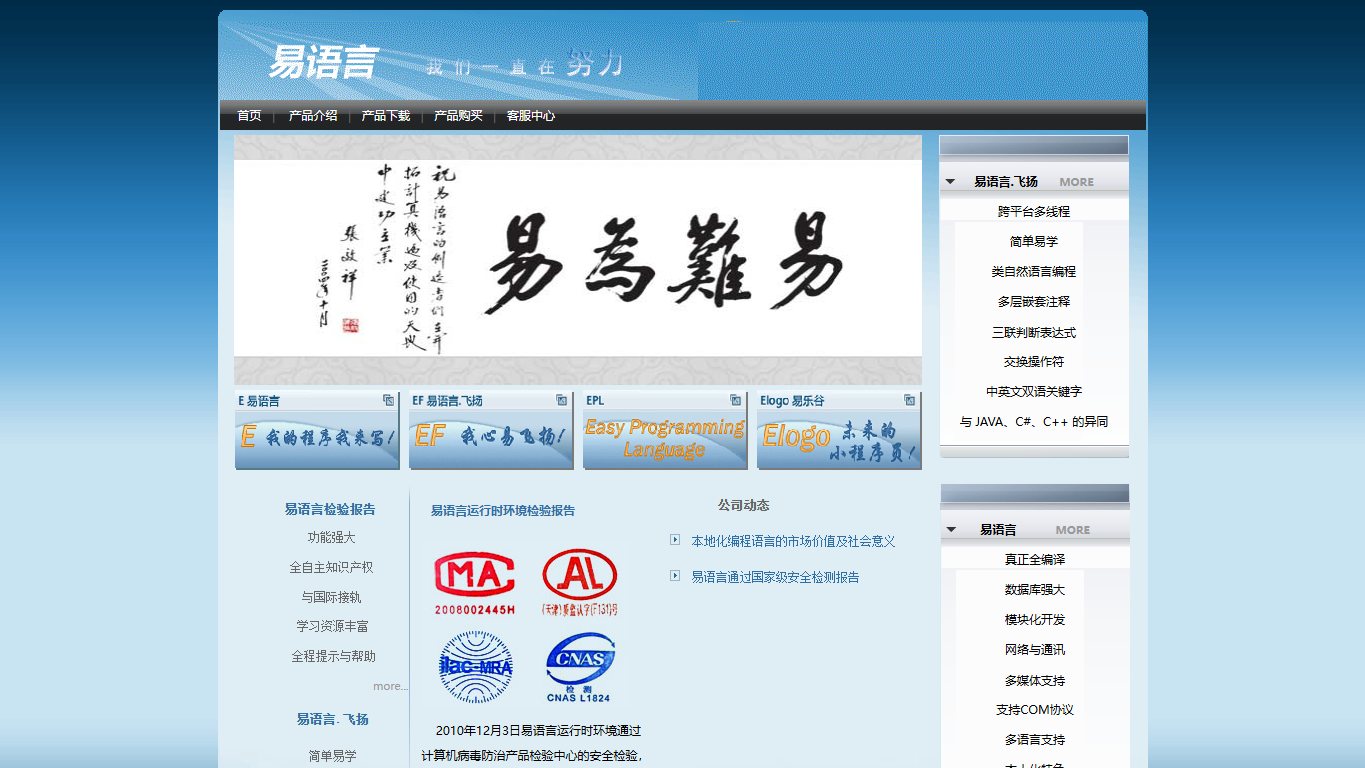Open 三联判断表达式 sidebar item

[1034, 332]
